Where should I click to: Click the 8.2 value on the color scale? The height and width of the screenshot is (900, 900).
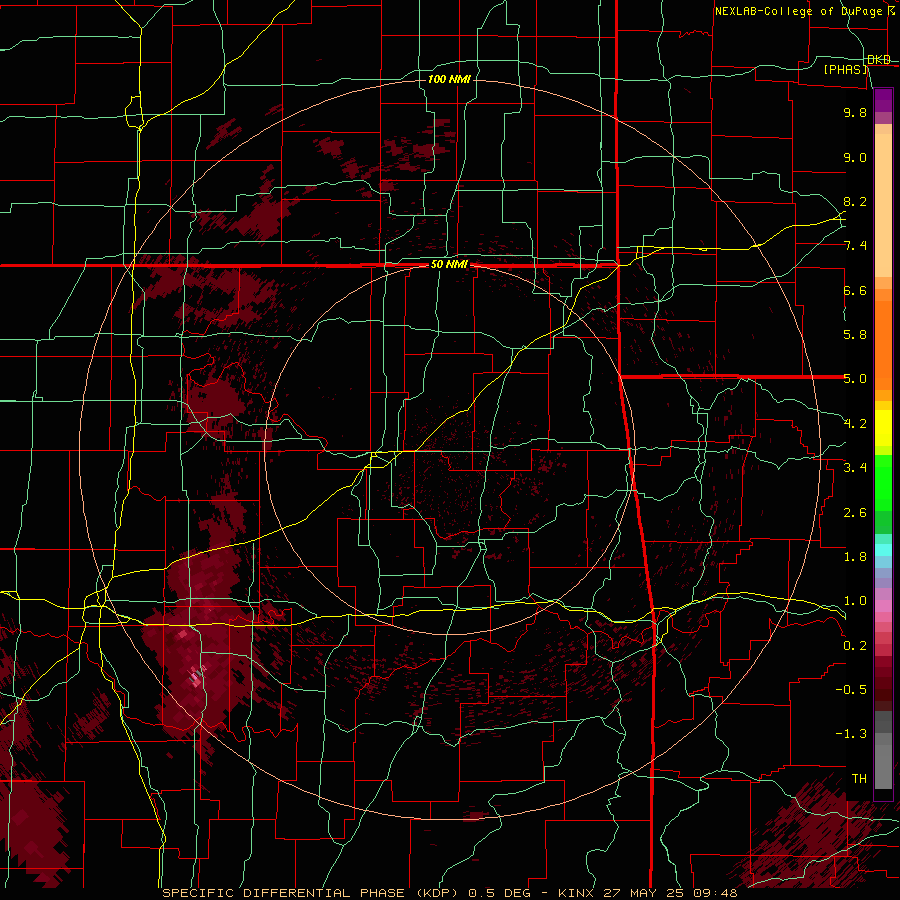coord(855,201)
